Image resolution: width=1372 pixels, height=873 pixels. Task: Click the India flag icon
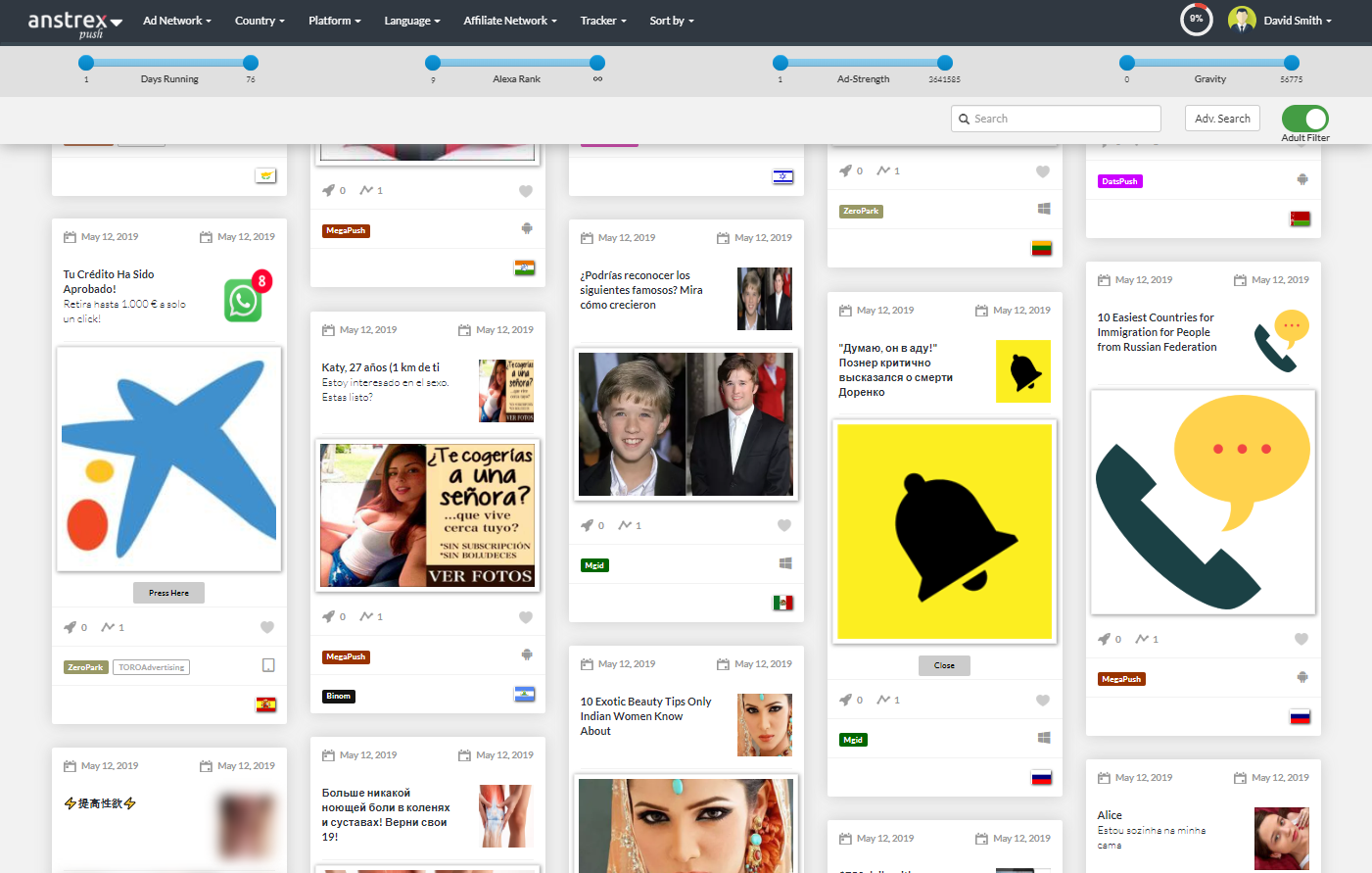[x=524, y=267]
